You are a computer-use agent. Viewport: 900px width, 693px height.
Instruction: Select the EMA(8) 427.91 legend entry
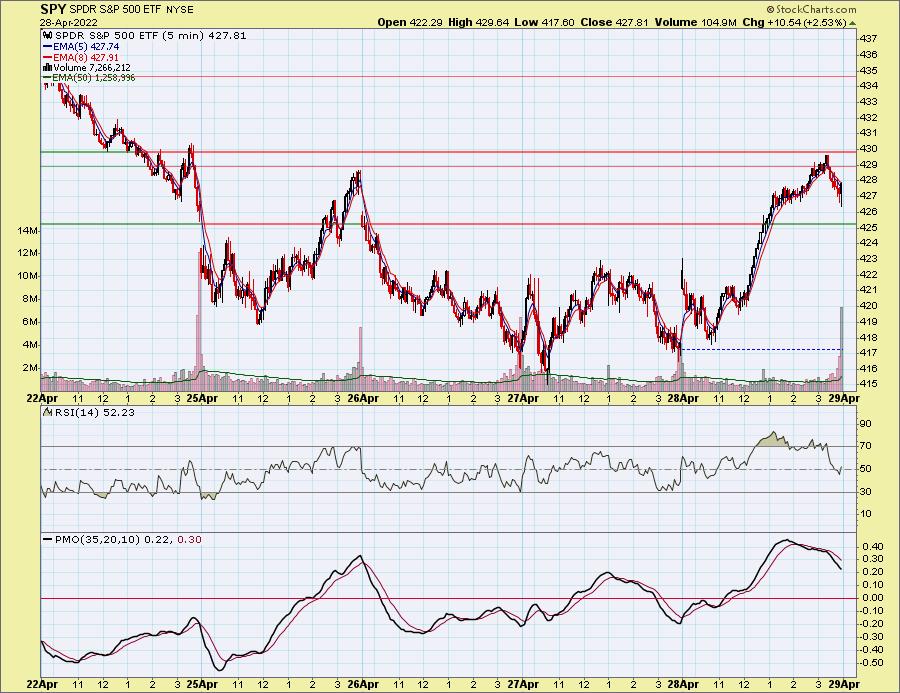click(x=86, y=58)
